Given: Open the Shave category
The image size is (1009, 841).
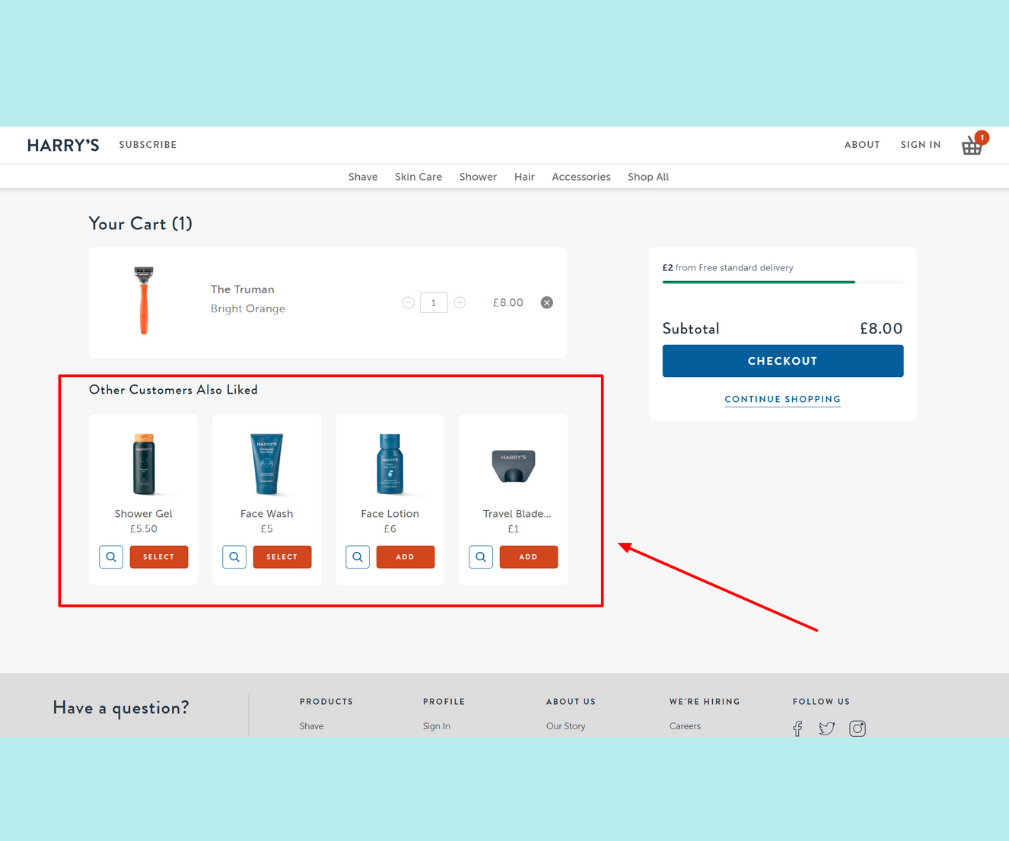Looking at the screenshot, I should (x=363, y=177).
